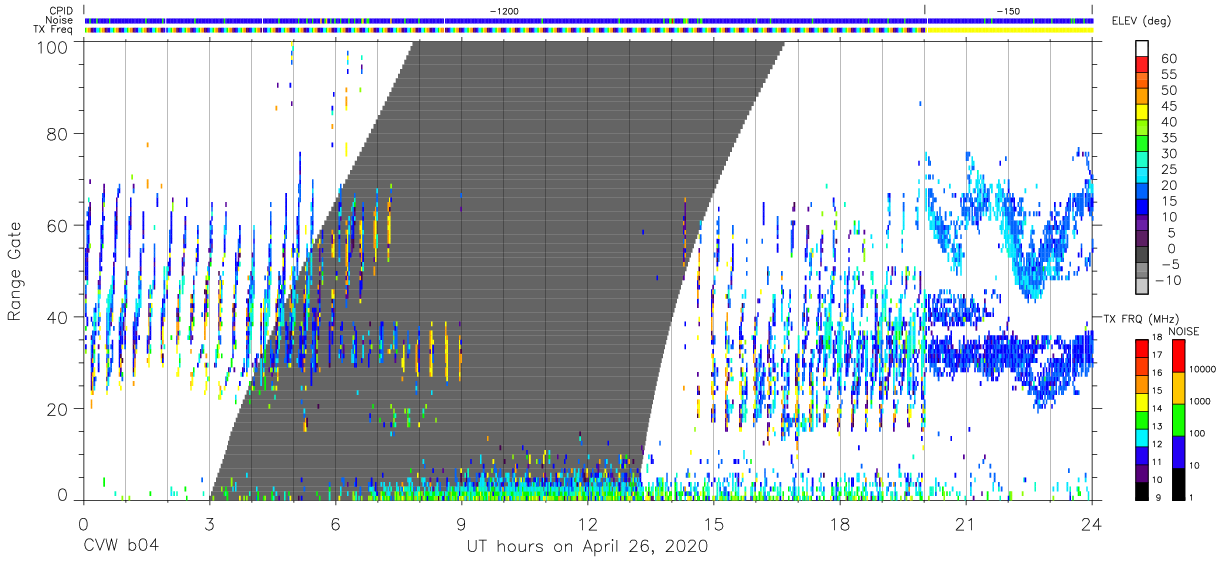Pick the yellow 14–15 MHz TX FRQ swatch
1228x567 pixels.
[x=1141, y=401]
